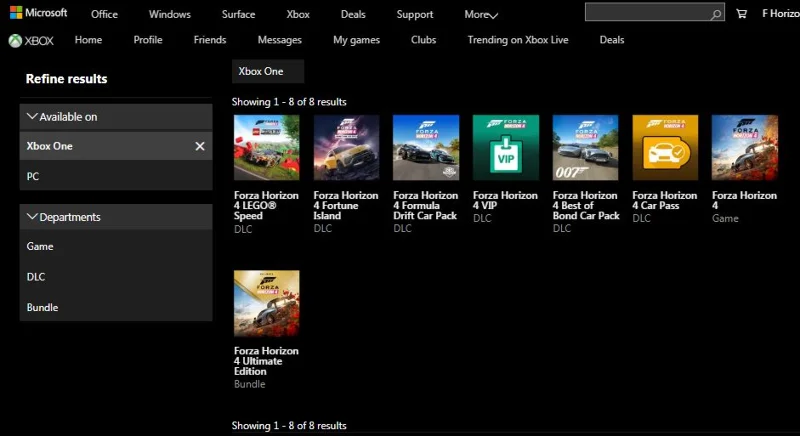This screenshot has width=800, height=436.
Task: Click the top search input field
Action: [646, 13]
